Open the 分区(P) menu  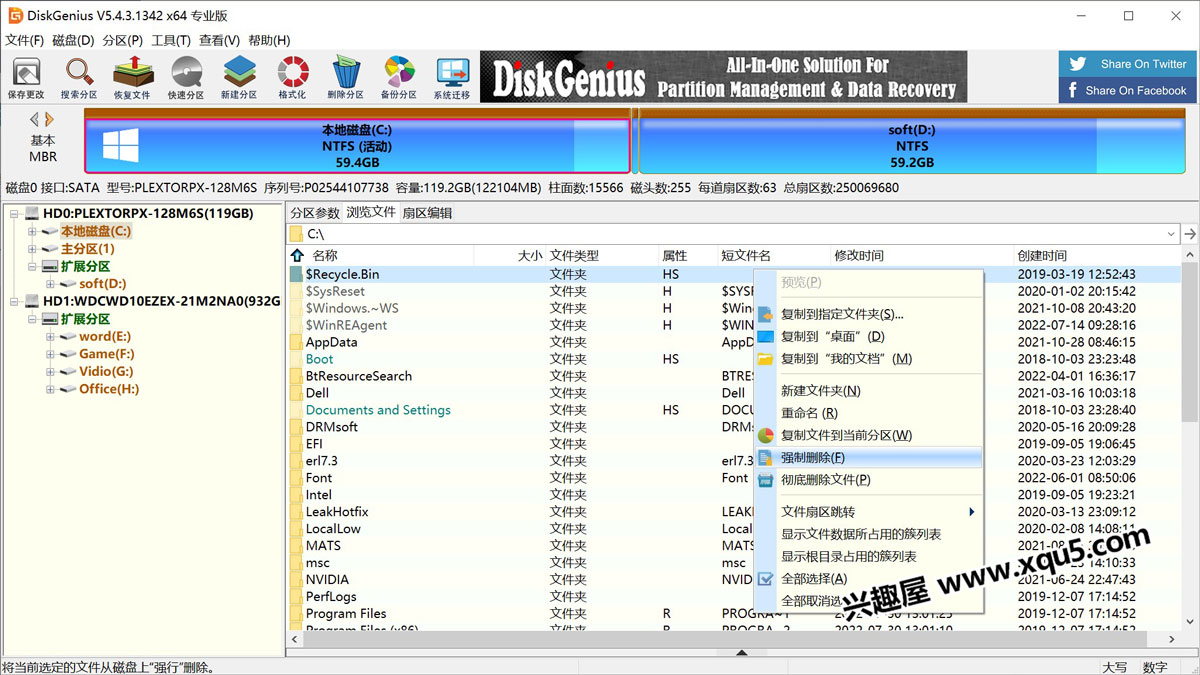[122, 40]
